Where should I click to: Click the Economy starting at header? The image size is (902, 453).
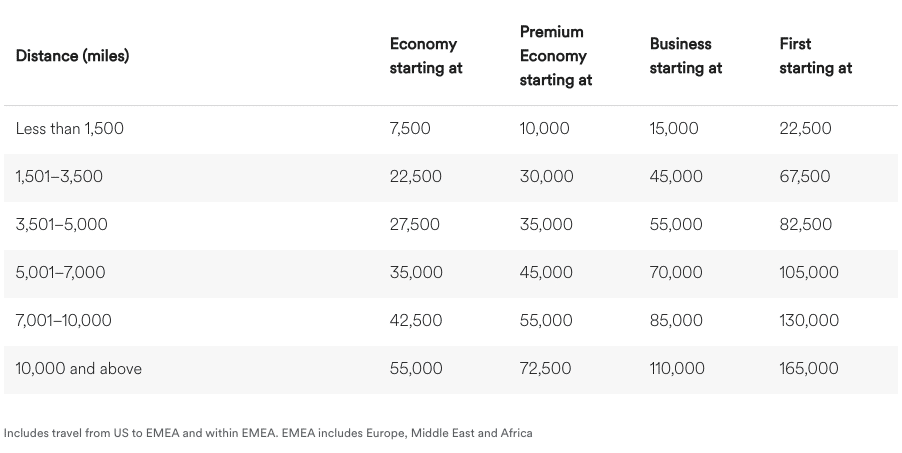[x=426, y=56]
